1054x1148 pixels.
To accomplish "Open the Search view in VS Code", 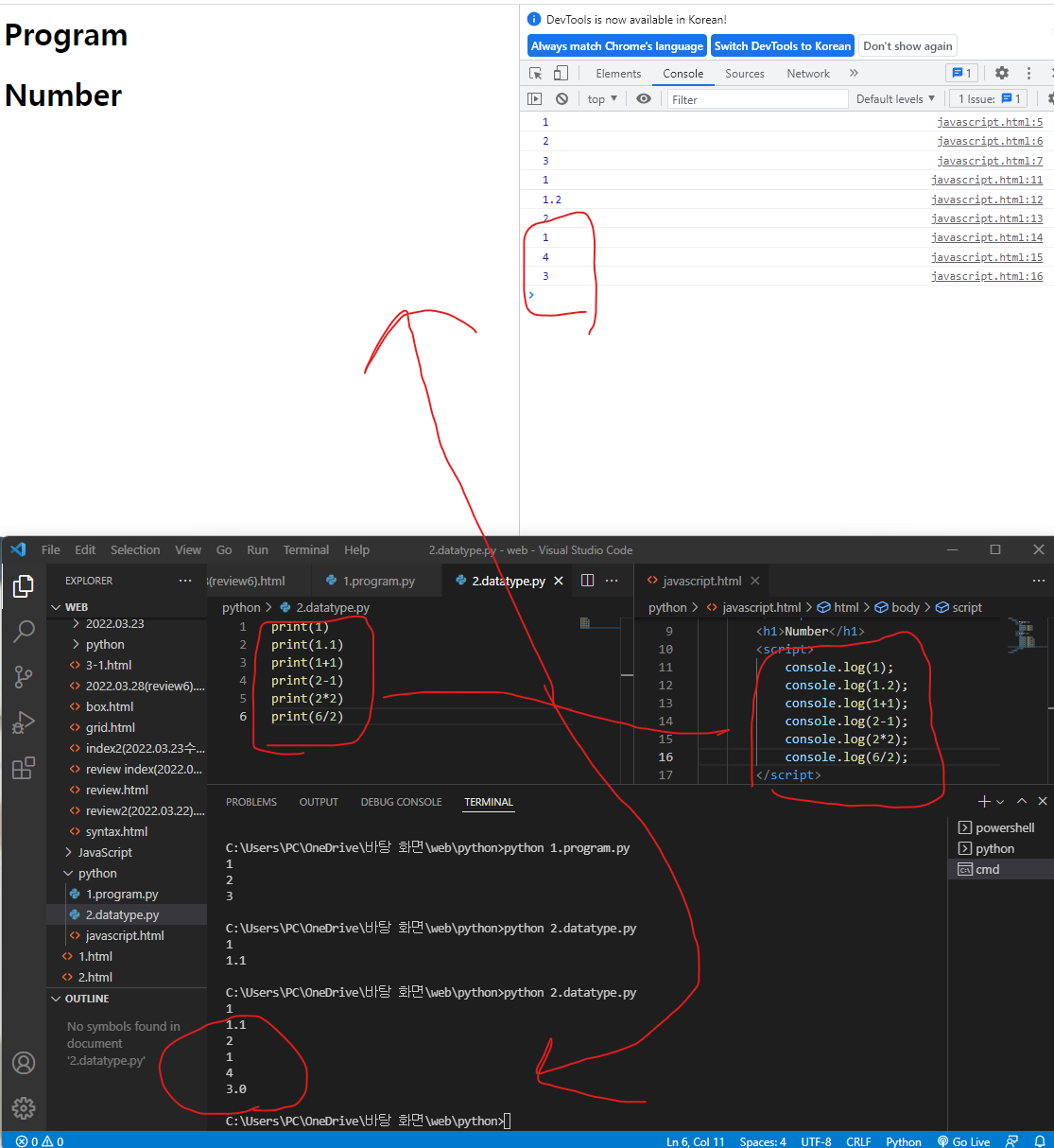I will tap(24, 631).
